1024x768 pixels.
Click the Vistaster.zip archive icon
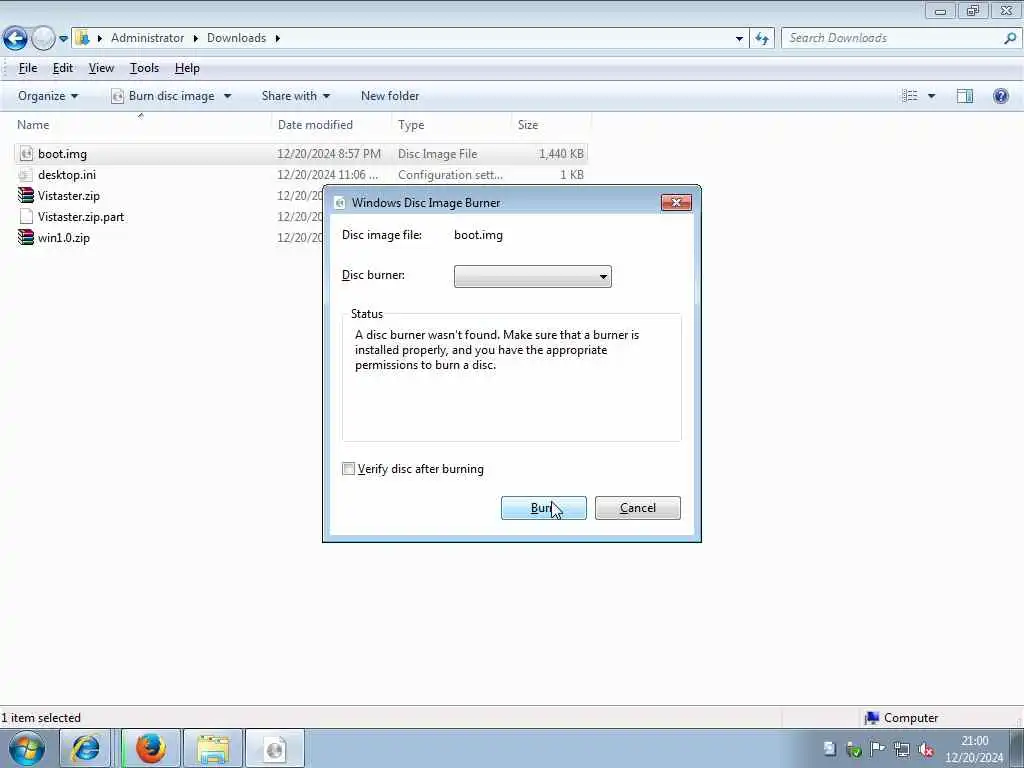pos(25,196)
